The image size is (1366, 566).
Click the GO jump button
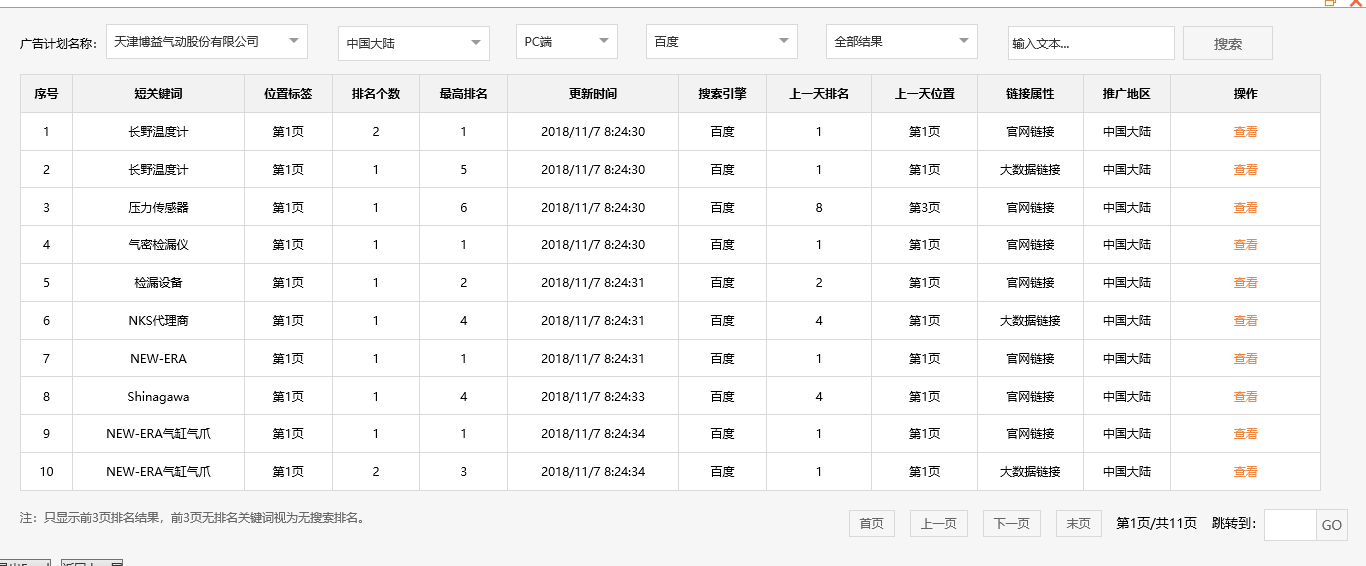coord(1332,525)
